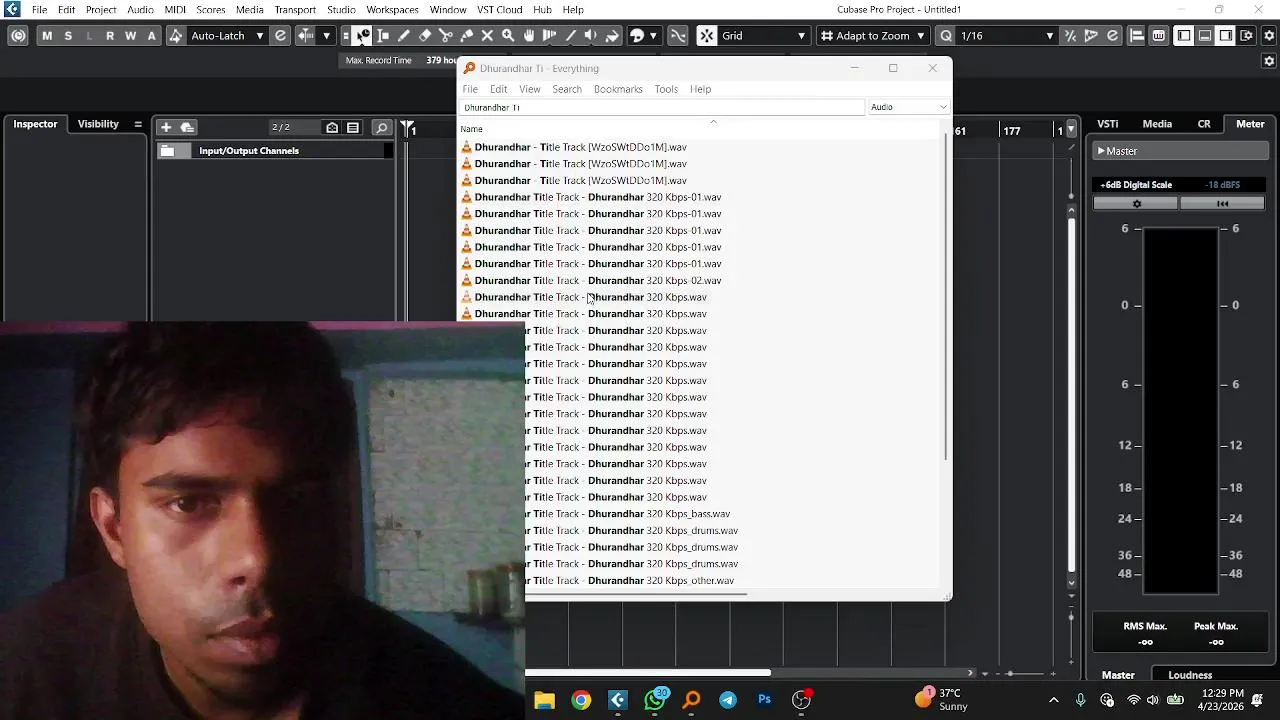Screen dimensions: 1280x720
Task: Click the +6dB Digital Scale label
Action: 1136,185
